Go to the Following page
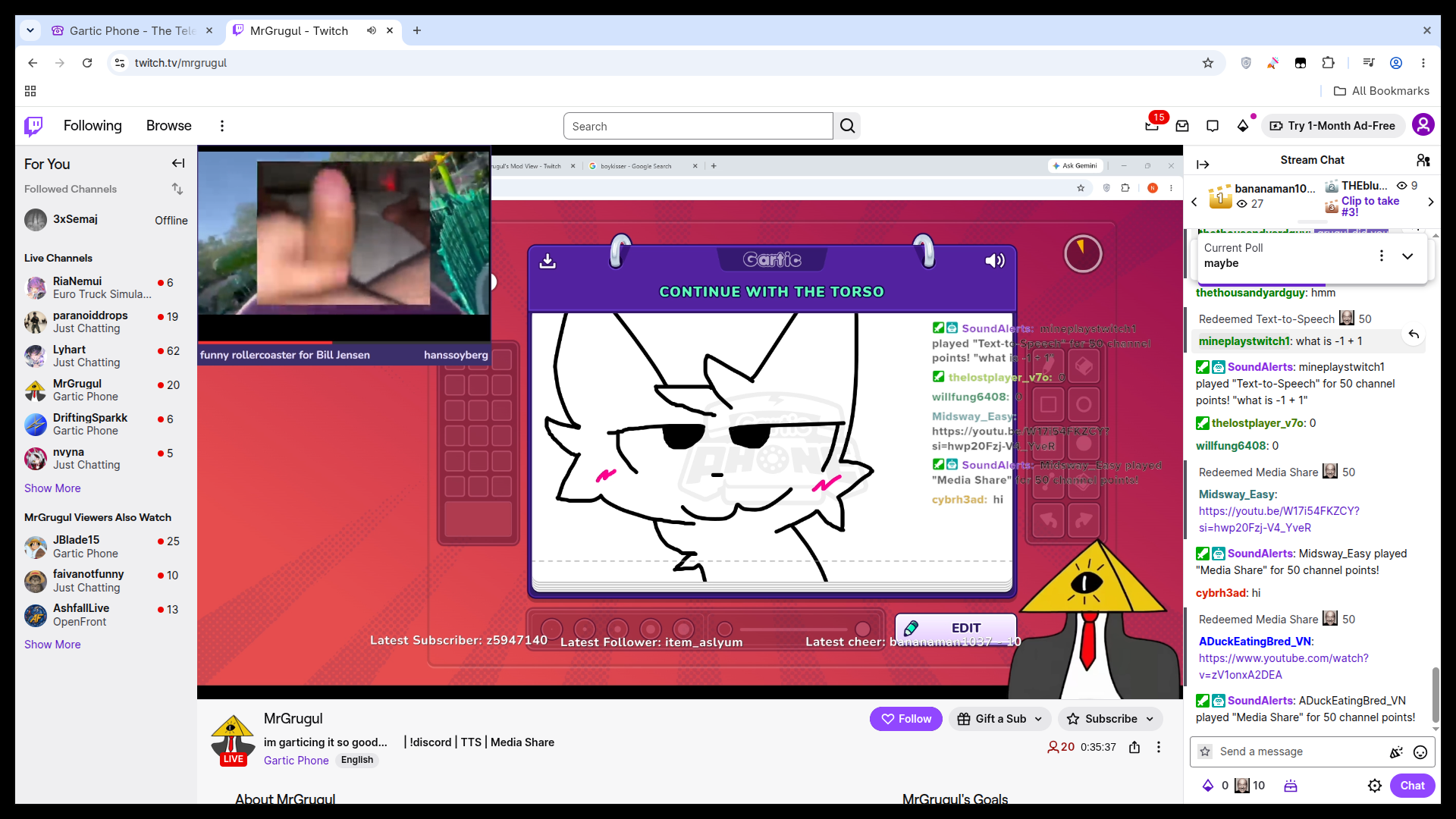 point(93,126)
